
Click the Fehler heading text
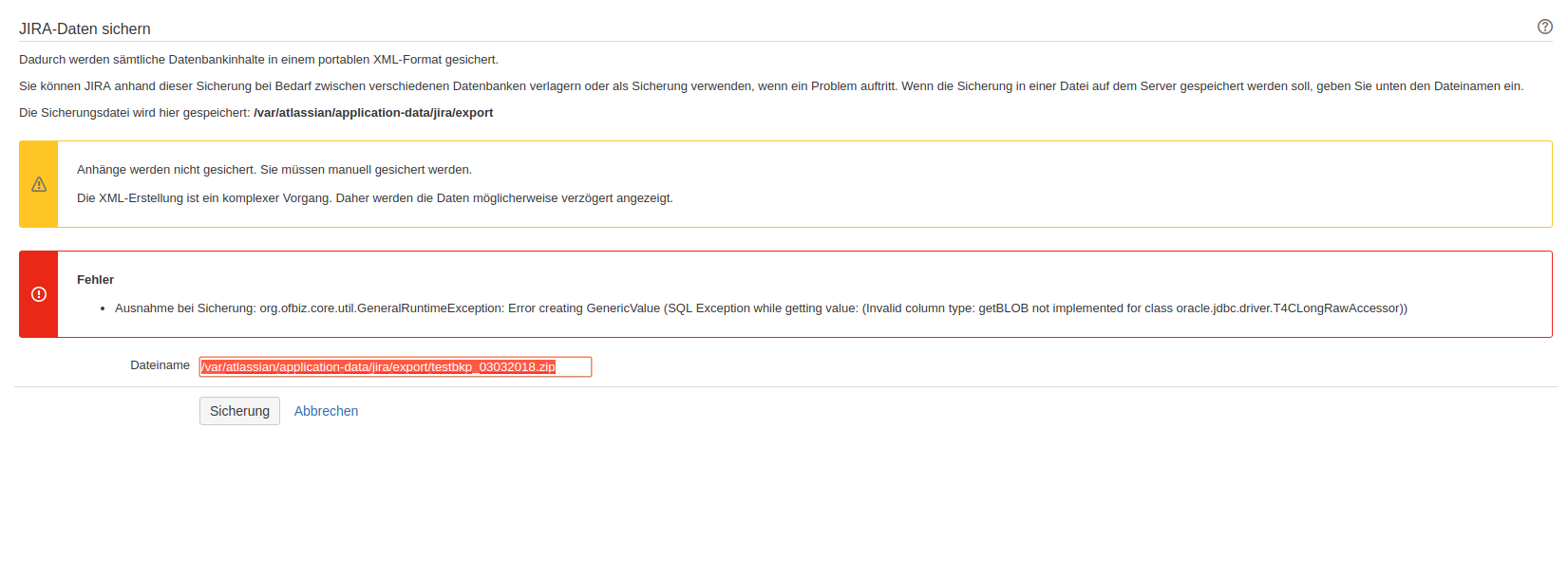pos(95,280)
